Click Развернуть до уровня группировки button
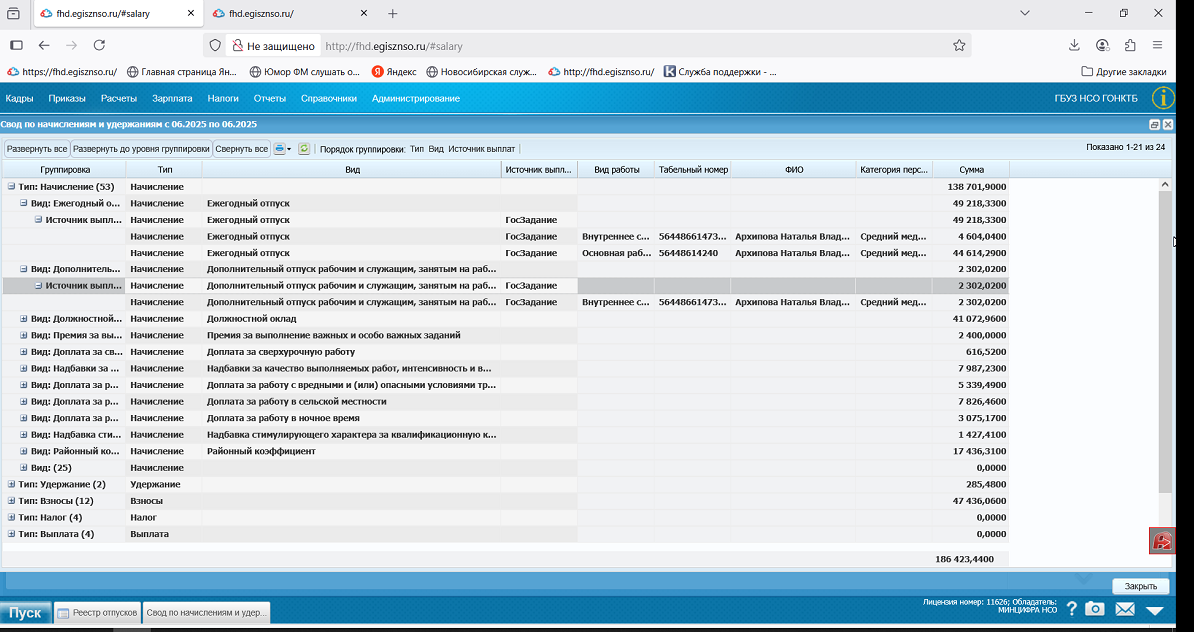Viewport: 1194px width, 632px height. (141, 149)
